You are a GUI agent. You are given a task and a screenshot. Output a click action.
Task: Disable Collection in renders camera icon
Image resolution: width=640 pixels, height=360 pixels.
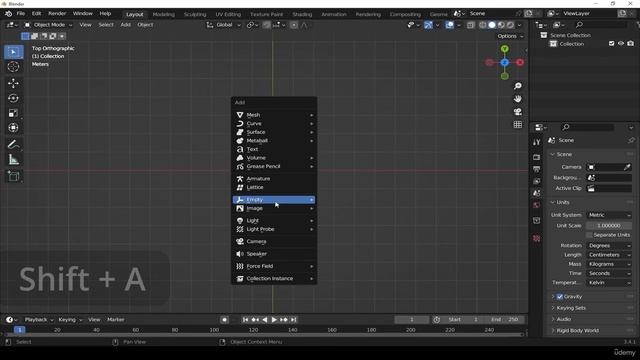pos(631,43)
